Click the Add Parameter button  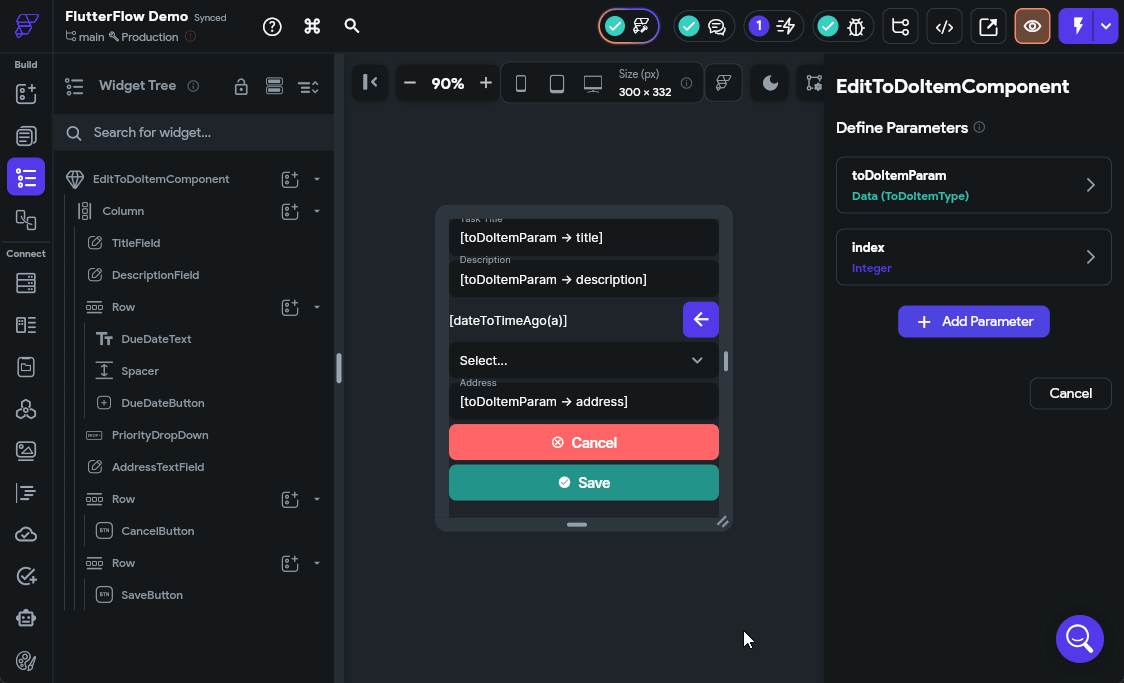click(x=973, y=322)
